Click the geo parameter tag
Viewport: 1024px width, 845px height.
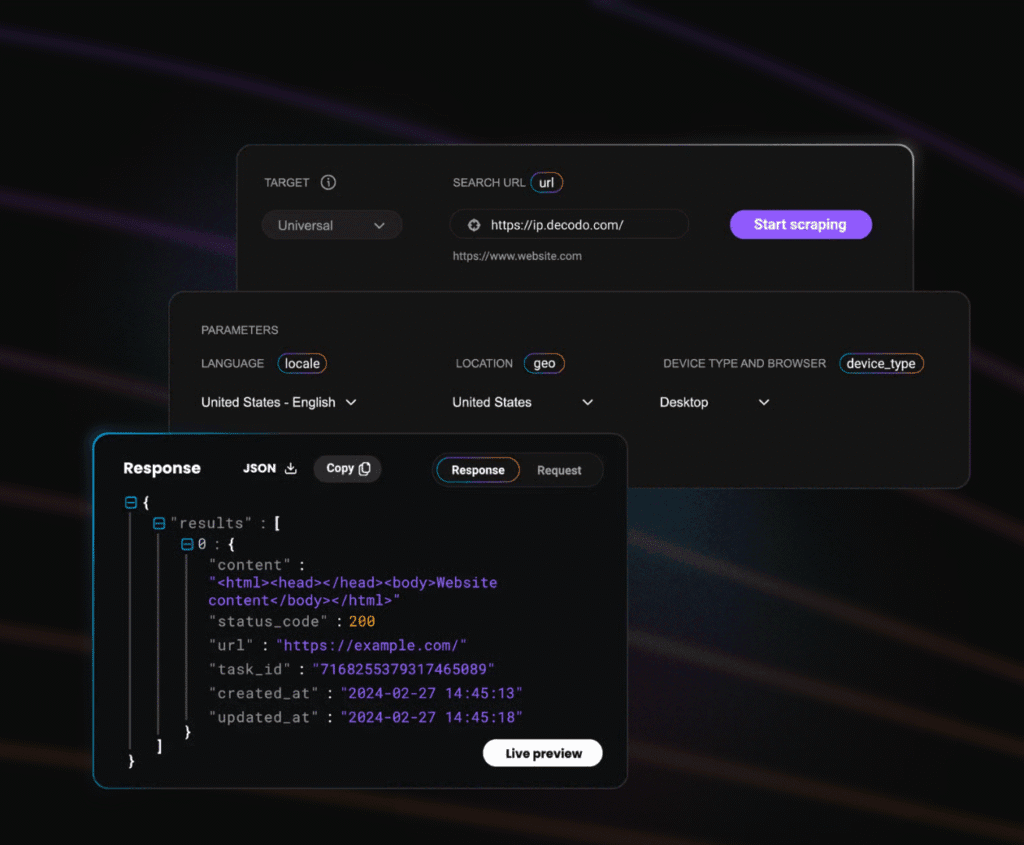coord(544,364)
